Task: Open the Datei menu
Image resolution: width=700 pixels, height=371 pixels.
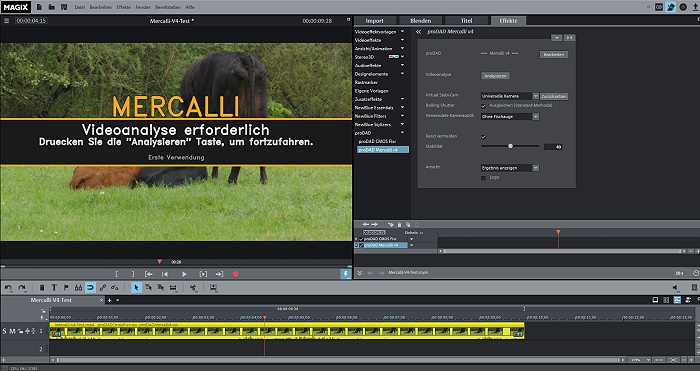Action: click(x=80, y=7)
